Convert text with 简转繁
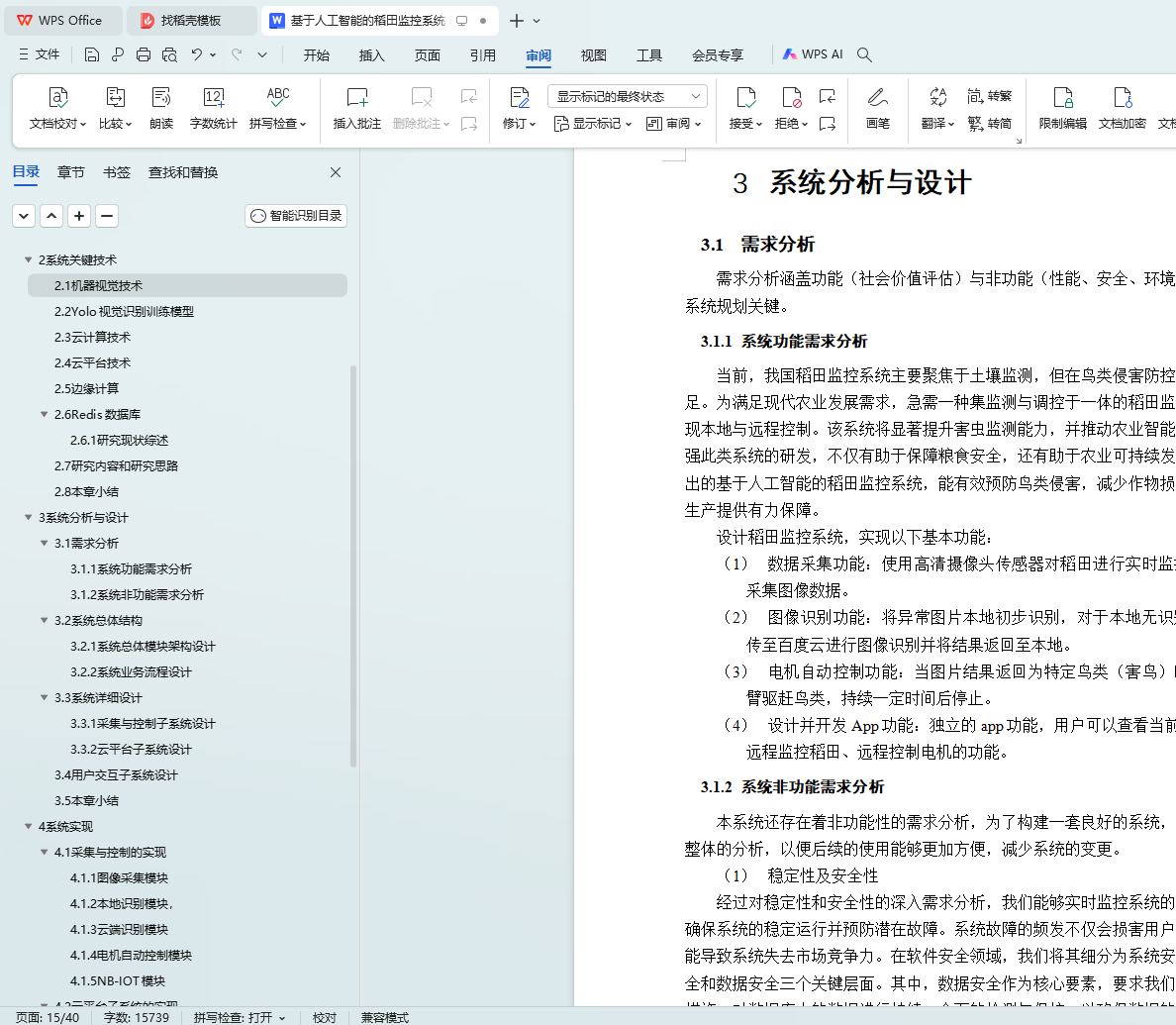This screenshot has width=1176, height=1025. (x=990, y=96)
